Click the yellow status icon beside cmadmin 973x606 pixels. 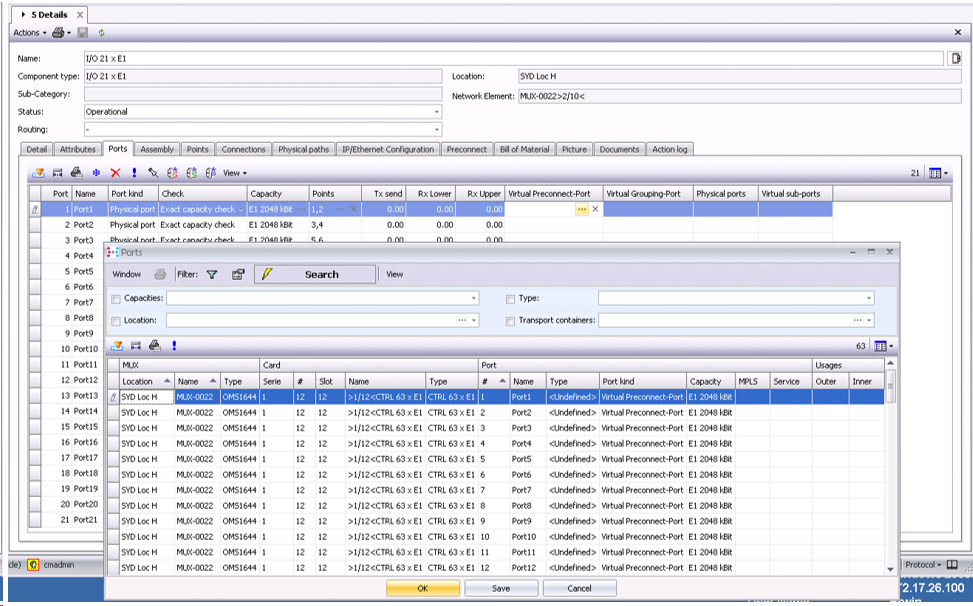click(33, 565)
